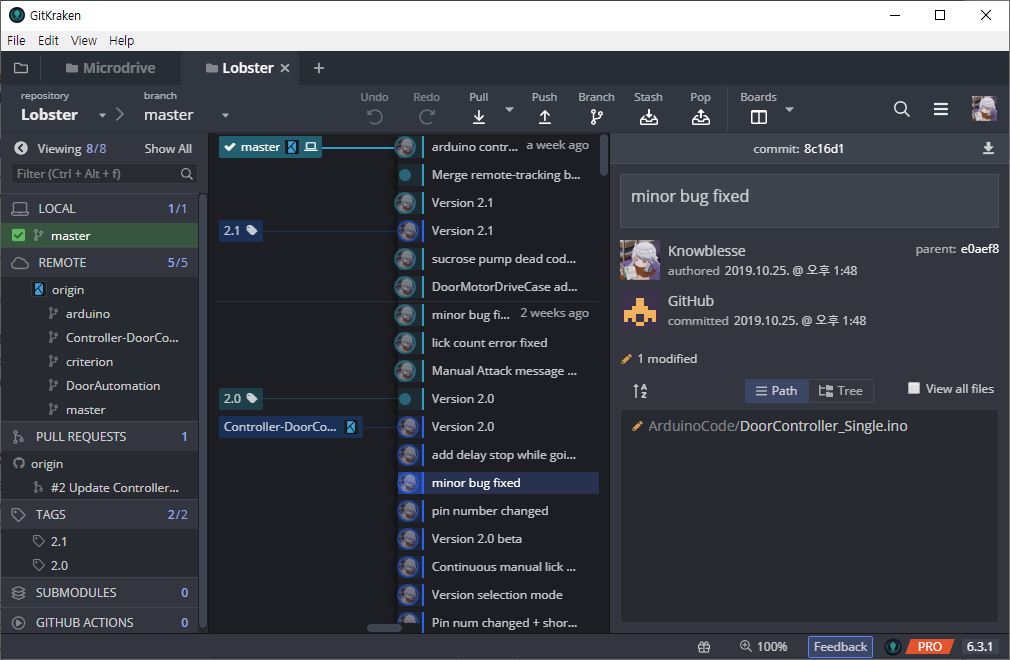Open ArduinoCode/DoorController_Single.ino file
Screen dimensions: 1010x660
[x=777, y=426]
